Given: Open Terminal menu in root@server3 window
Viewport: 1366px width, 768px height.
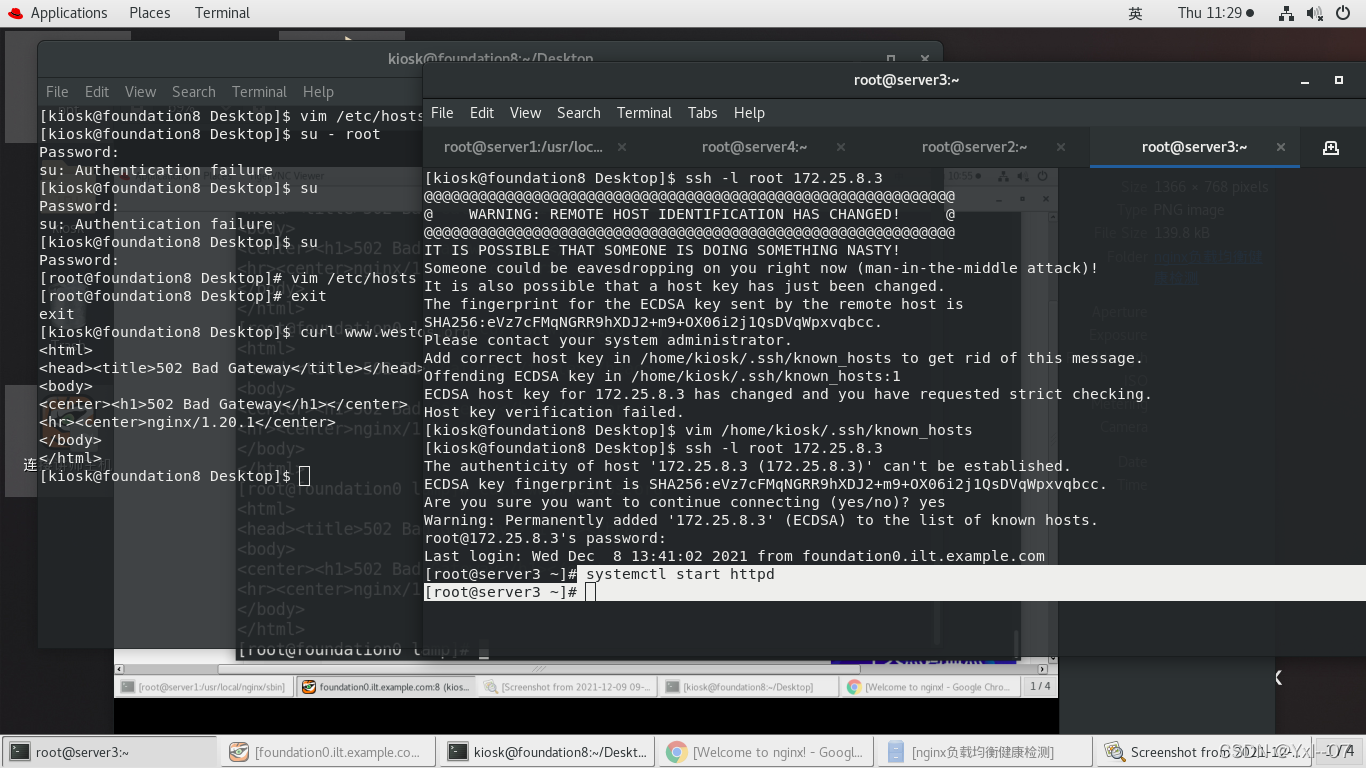Looking at the screenshot, I should click(x=644, y=113).
